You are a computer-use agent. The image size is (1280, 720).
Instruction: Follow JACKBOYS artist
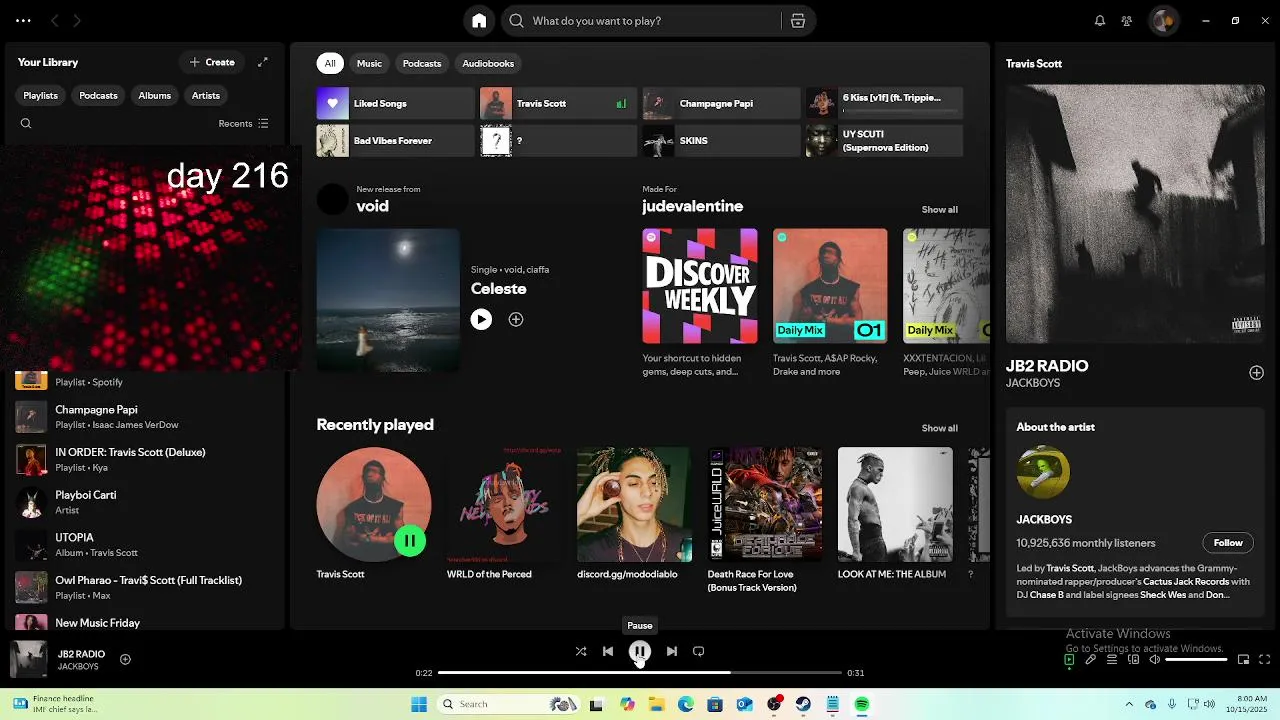point(1228,543)
